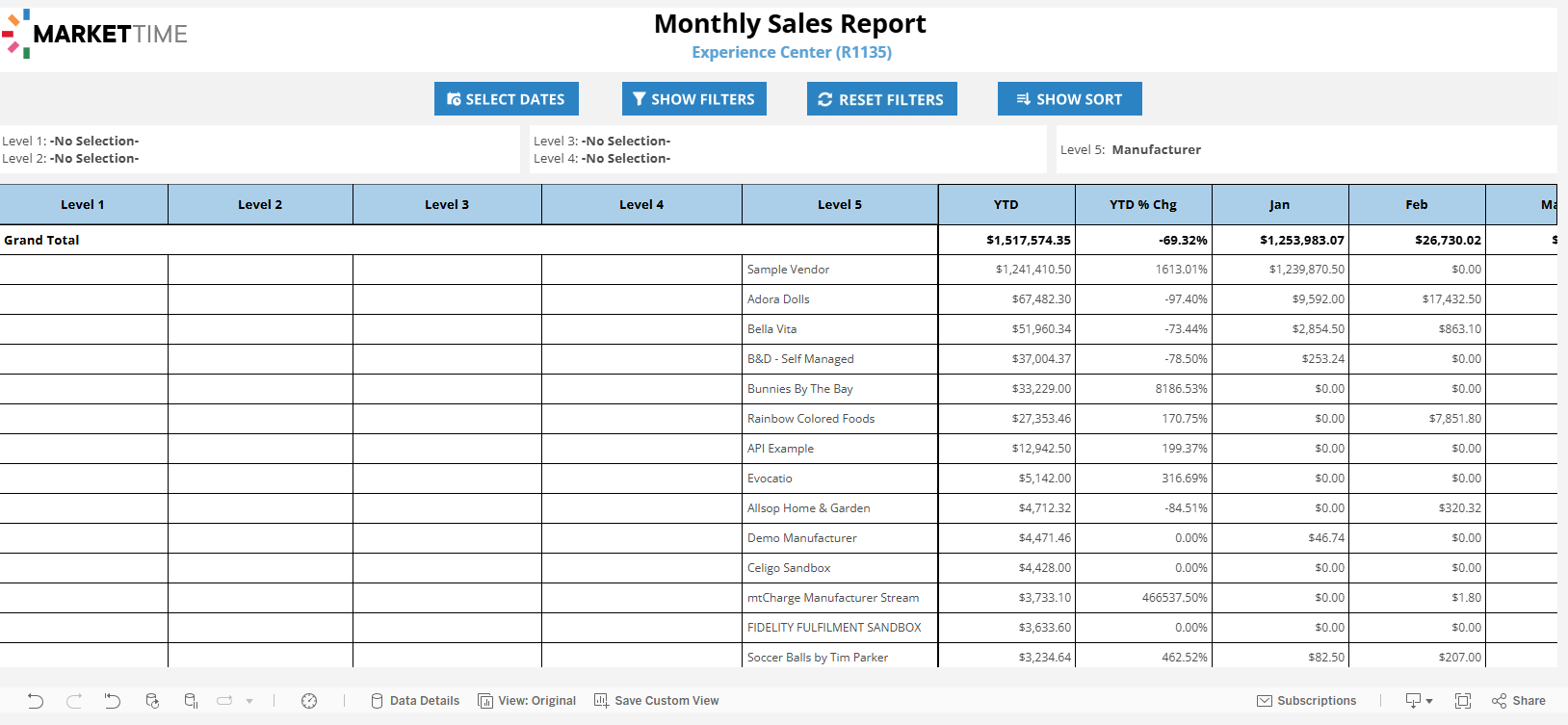The width and height of the screenshot is (1568, 725).
Task: Open View: Original menu
Action: pyautogui.click(x=527, y=701)
